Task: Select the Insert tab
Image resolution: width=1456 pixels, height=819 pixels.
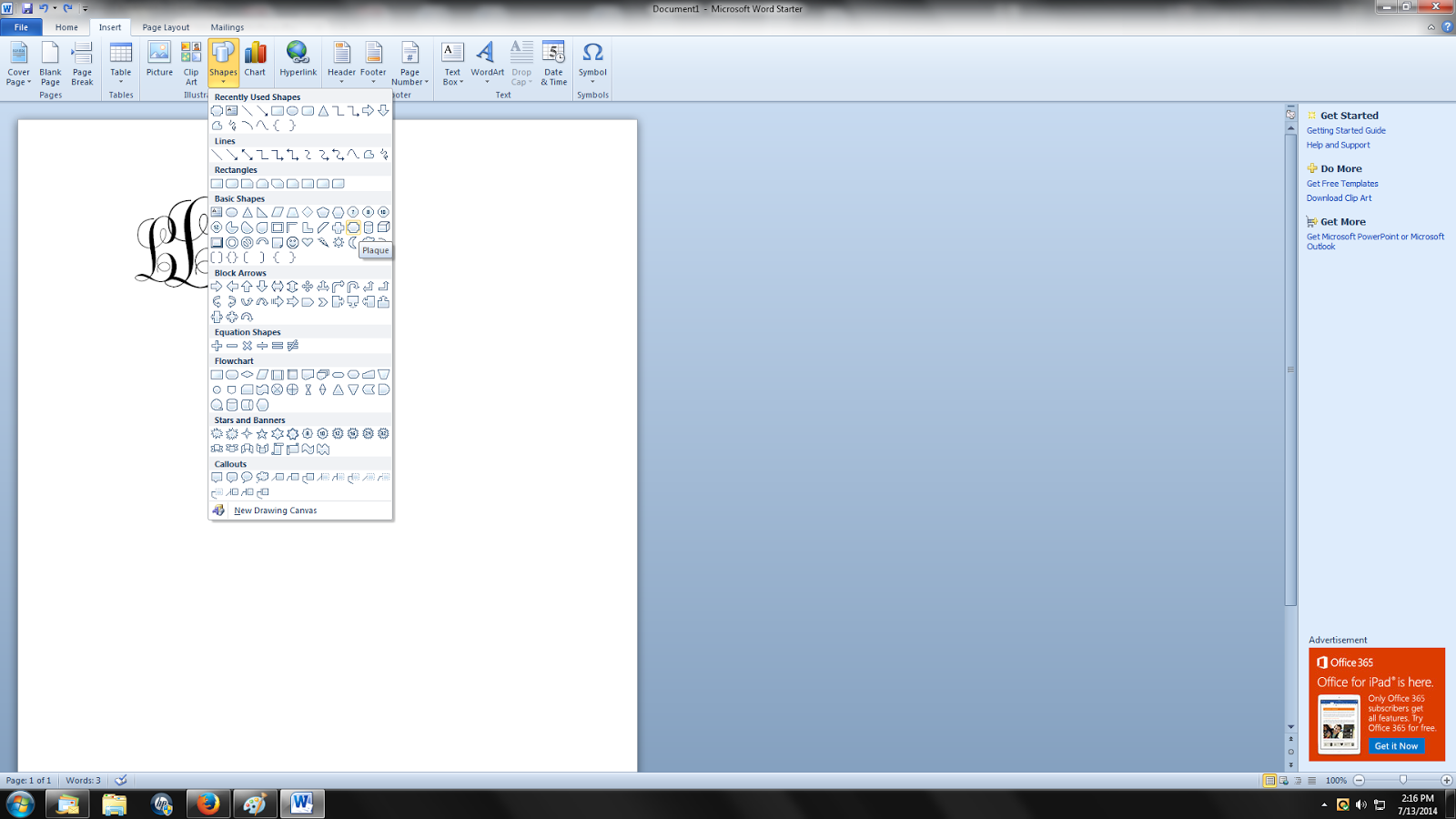Action: pyautogui.click(x=110, y=27)
